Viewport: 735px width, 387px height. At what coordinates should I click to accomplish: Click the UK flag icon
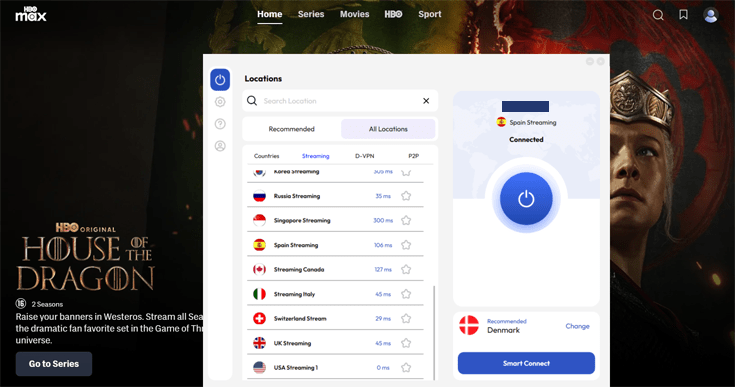pos(259,343)
